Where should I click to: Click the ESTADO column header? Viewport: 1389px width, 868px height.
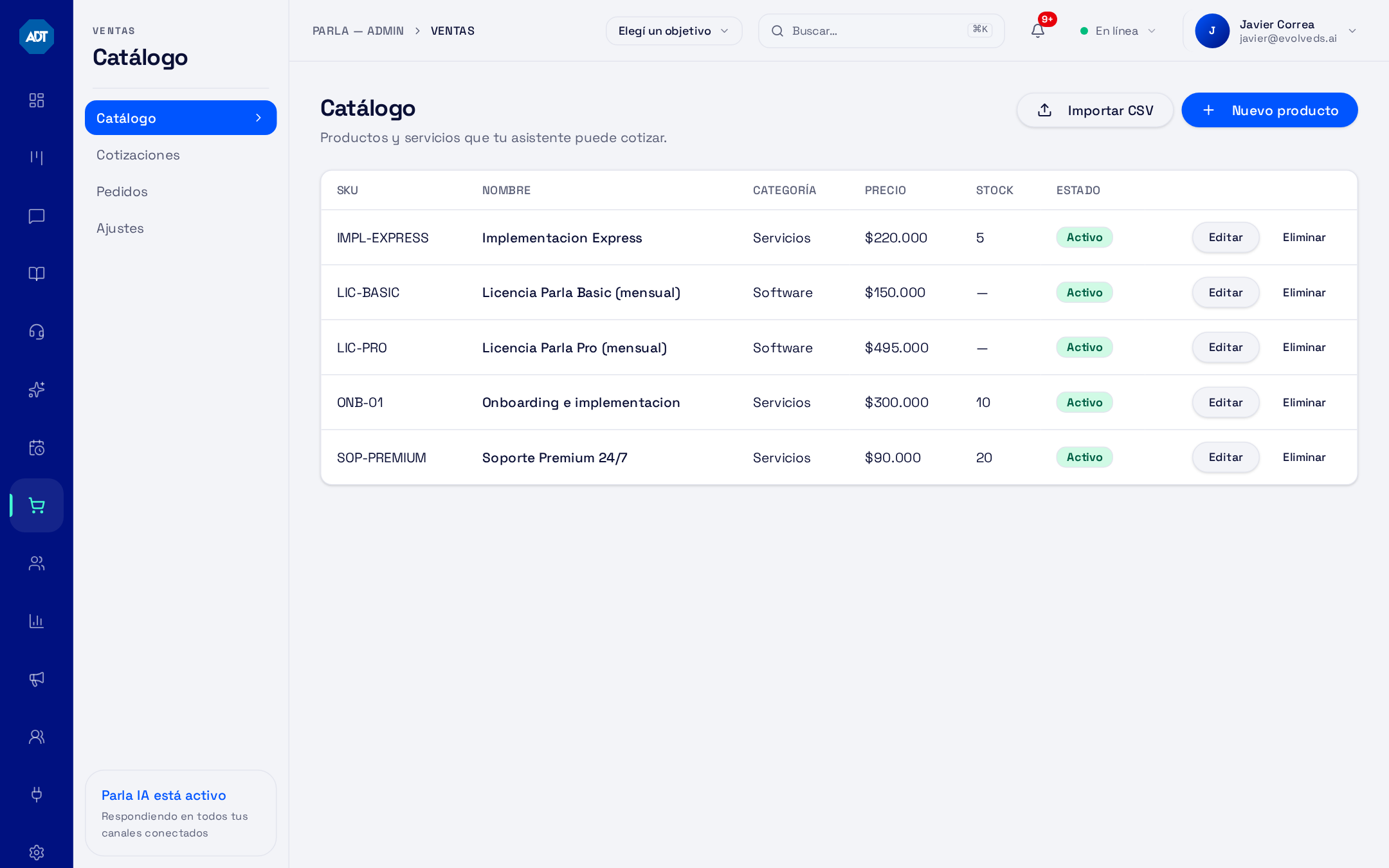coord(1078,190)
